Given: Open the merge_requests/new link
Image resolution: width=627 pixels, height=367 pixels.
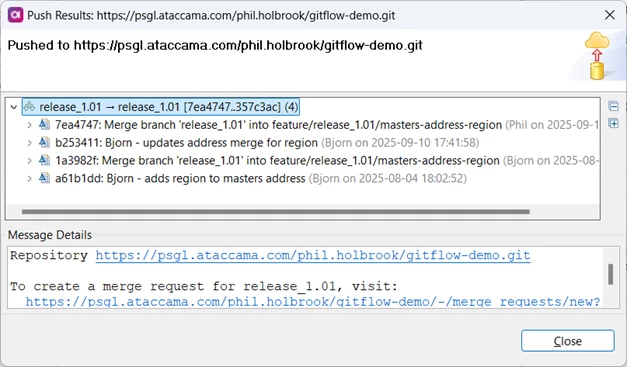Looking at the screenshot, I should [313, 301].
